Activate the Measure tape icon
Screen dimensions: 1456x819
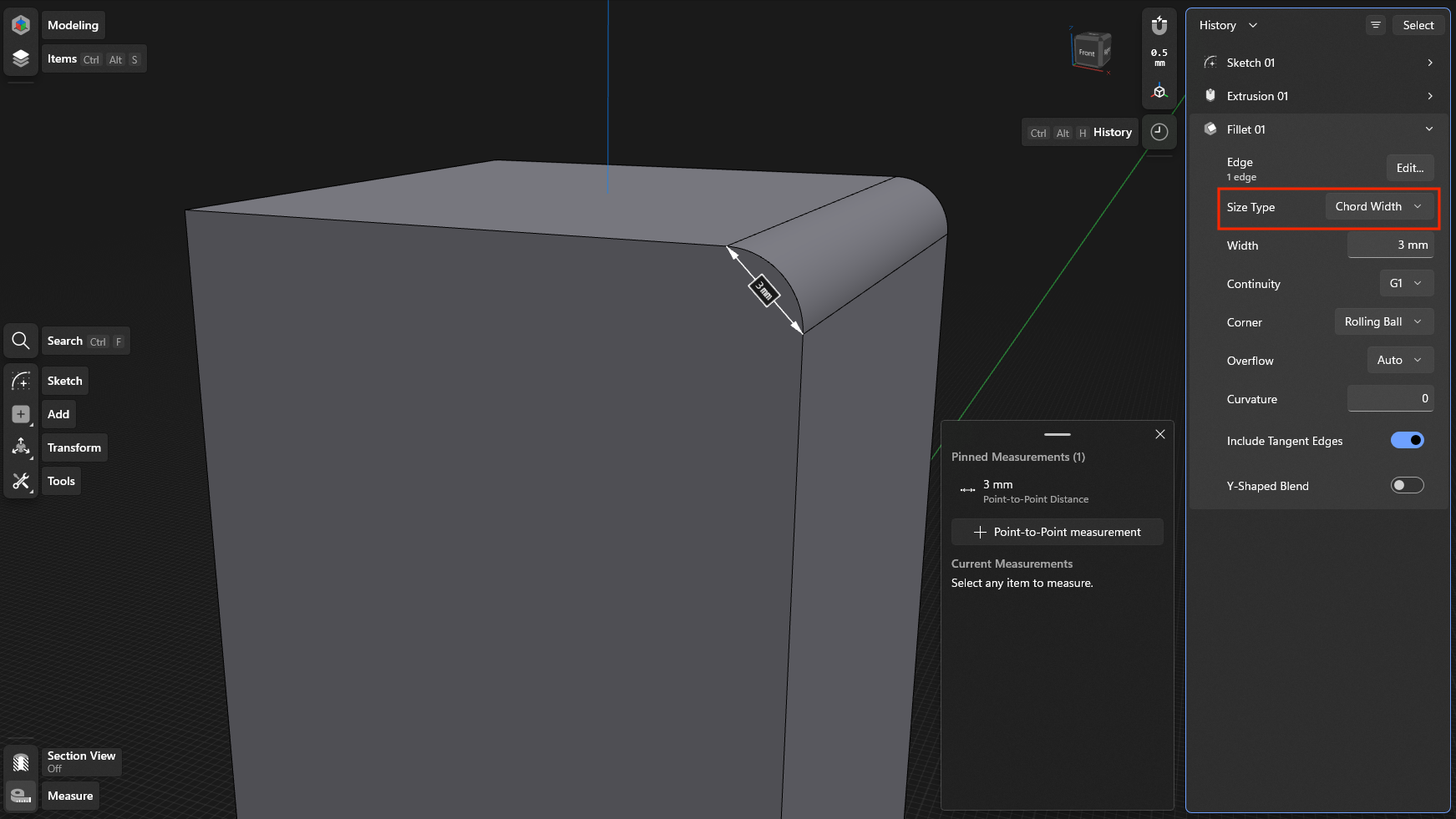click(21, 796)
